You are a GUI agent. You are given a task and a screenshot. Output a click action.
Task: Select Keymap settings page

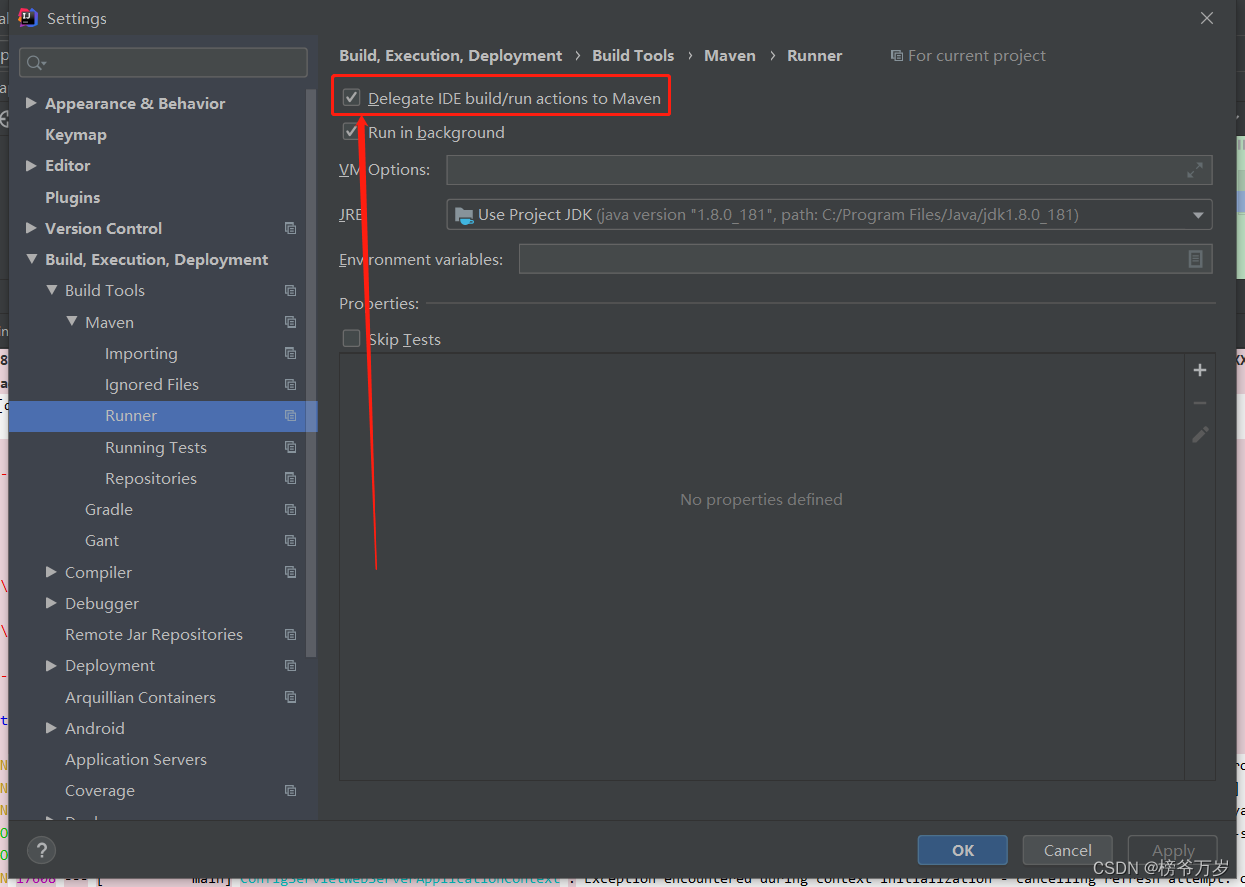click(x=76, y=134)
